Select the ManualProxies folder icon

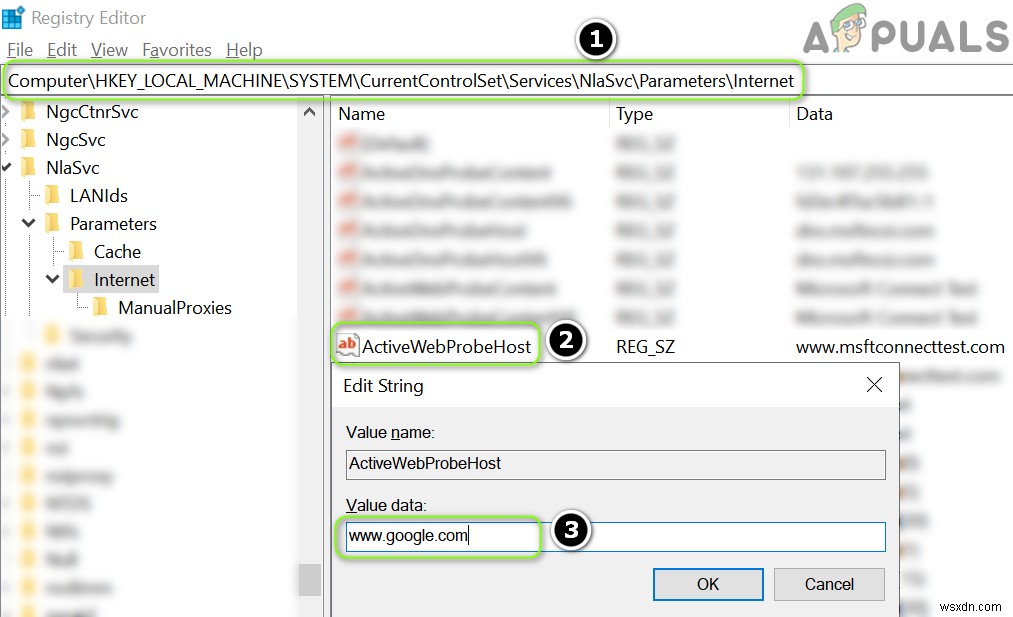pyautogui.click(x=100, y=307)
